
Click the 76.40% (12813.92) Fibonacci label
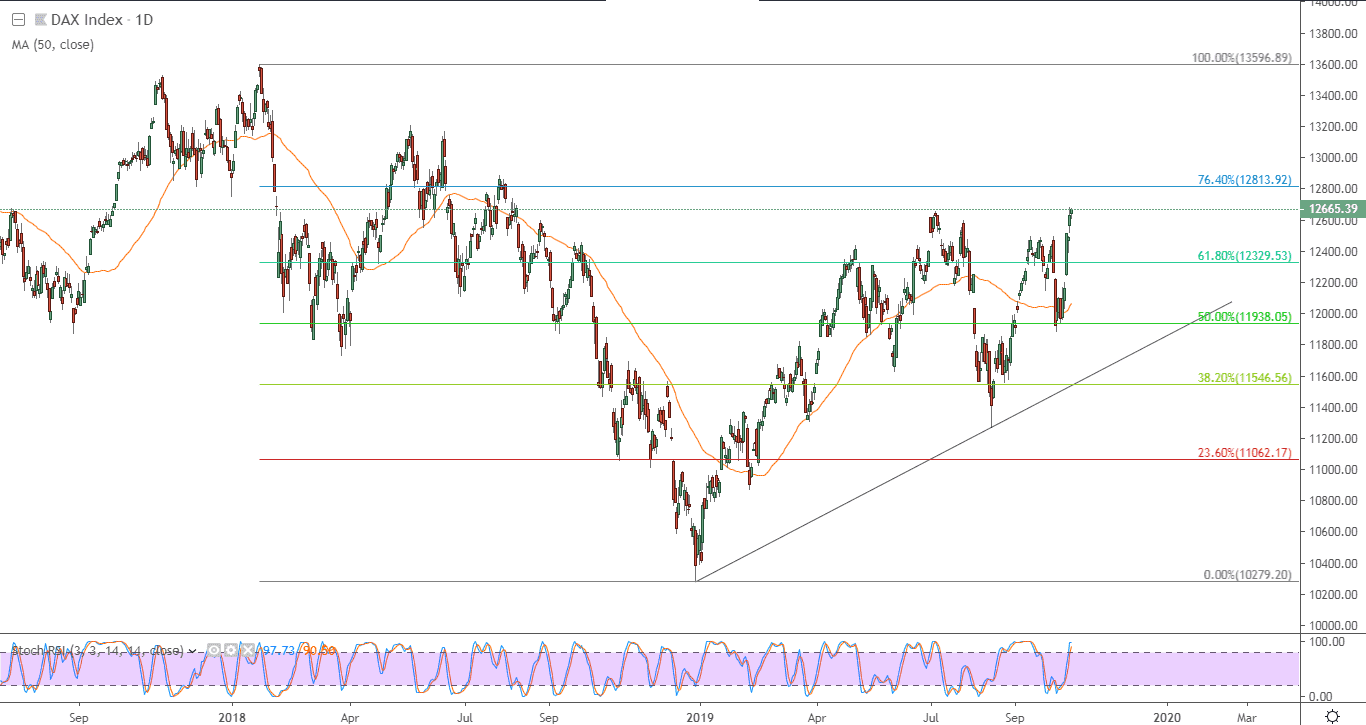1245,181
